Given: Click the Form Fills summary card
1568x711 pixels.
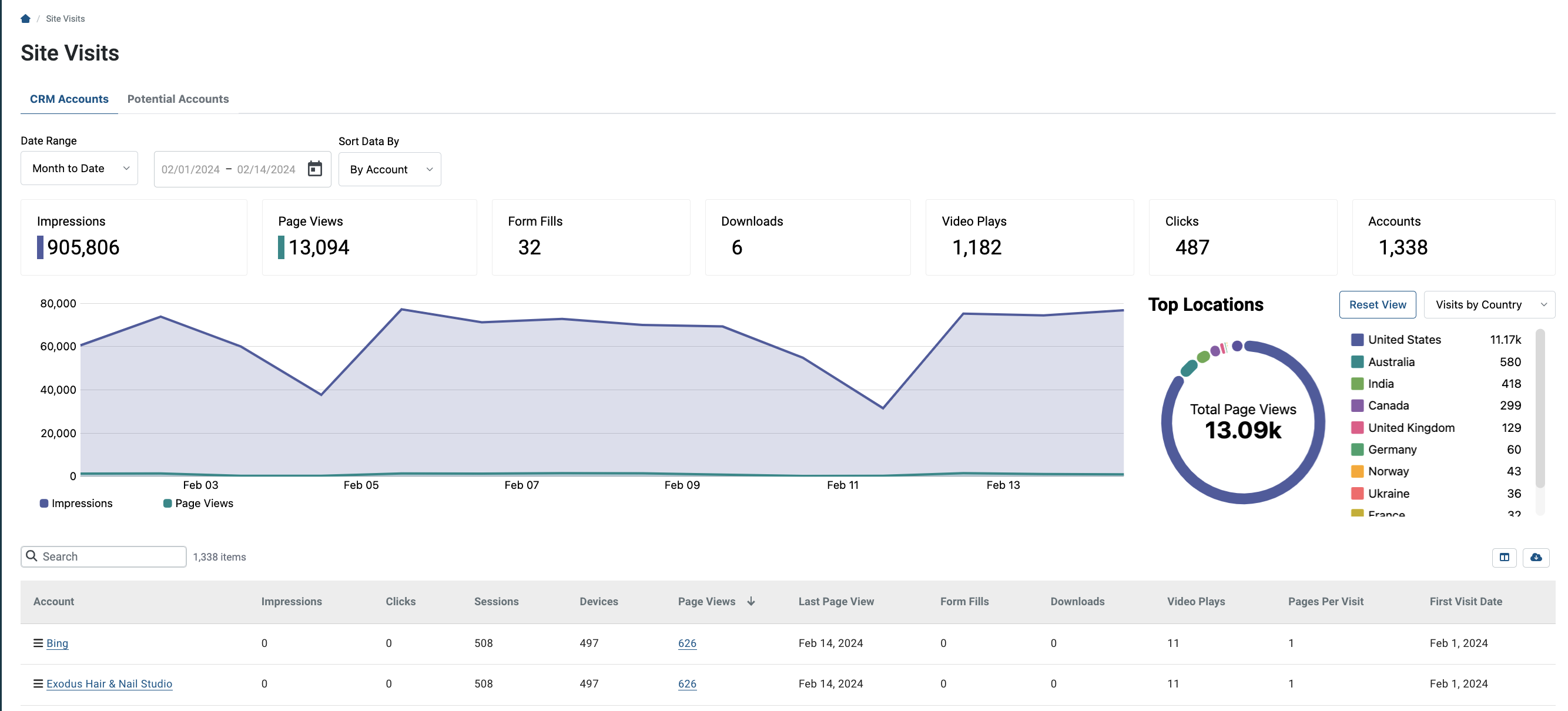Looking at the screenshot, I should pyautogui.click(x=591, y=237).
